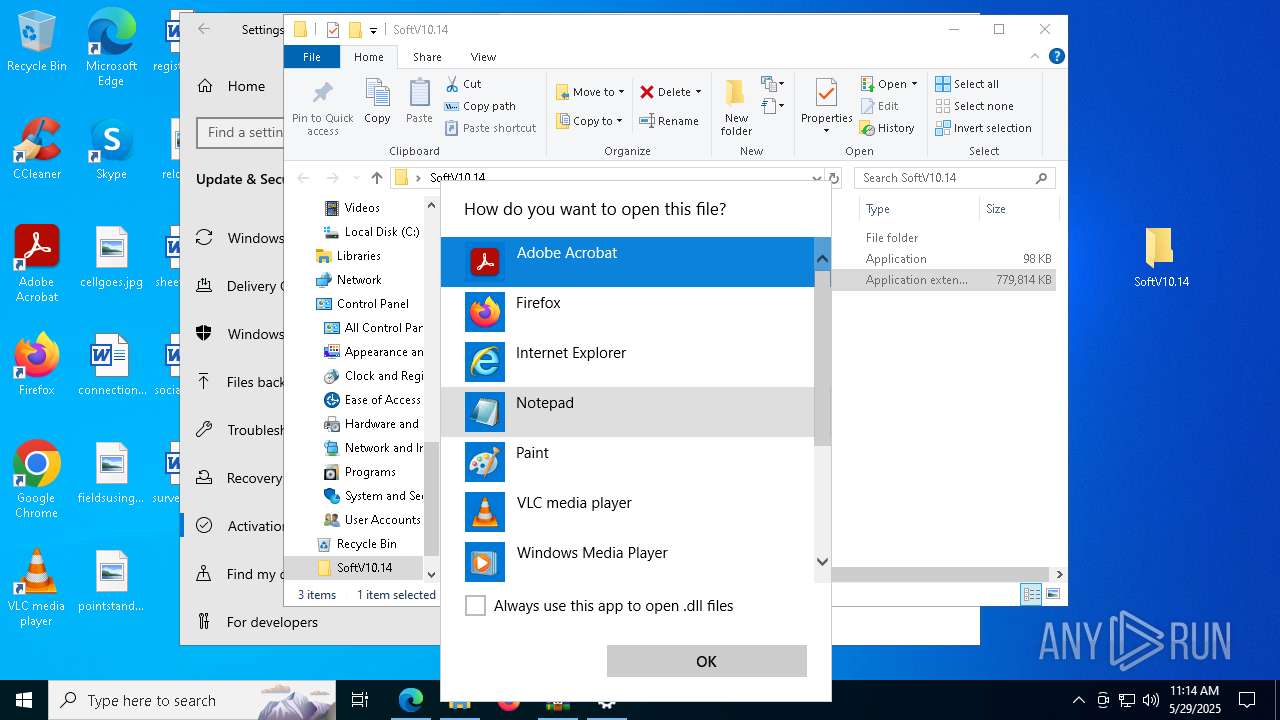Click Select none in the ribbon
Screen dimensions: 1280x720
(974, 106)
